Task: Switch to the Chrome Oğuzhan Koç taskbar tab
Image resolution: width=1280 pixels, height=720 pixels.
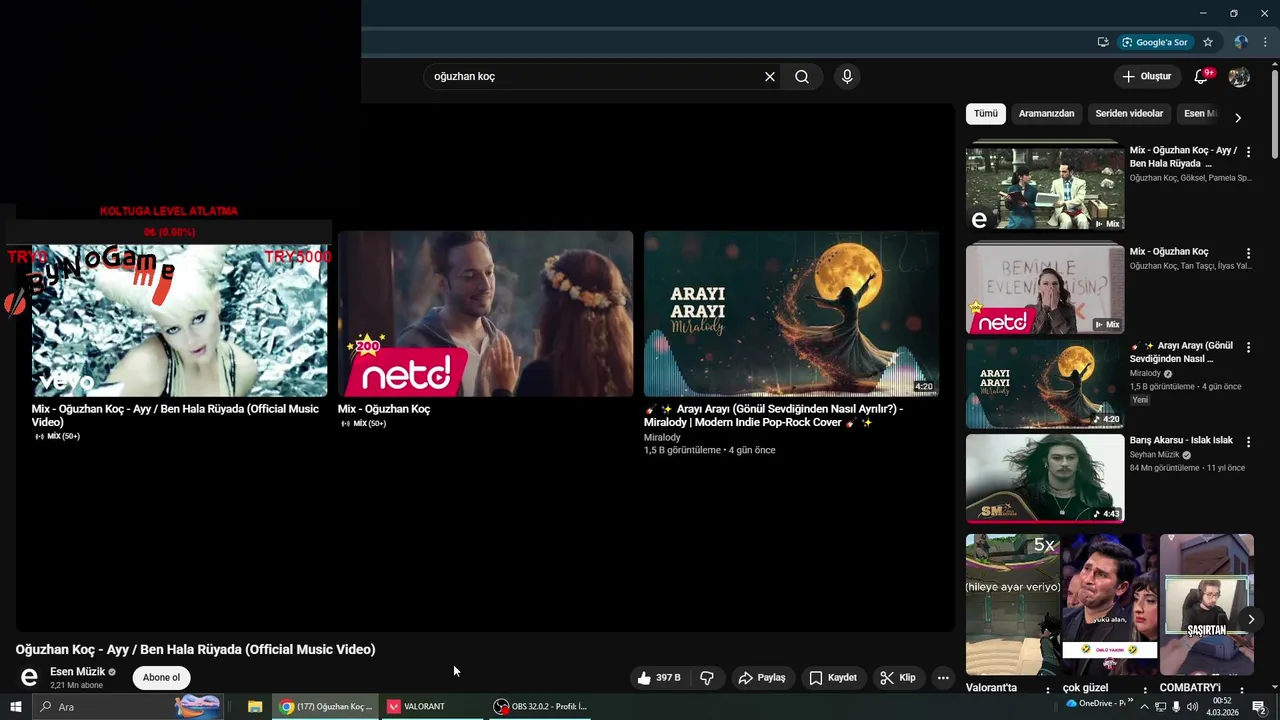Action: 326,707
